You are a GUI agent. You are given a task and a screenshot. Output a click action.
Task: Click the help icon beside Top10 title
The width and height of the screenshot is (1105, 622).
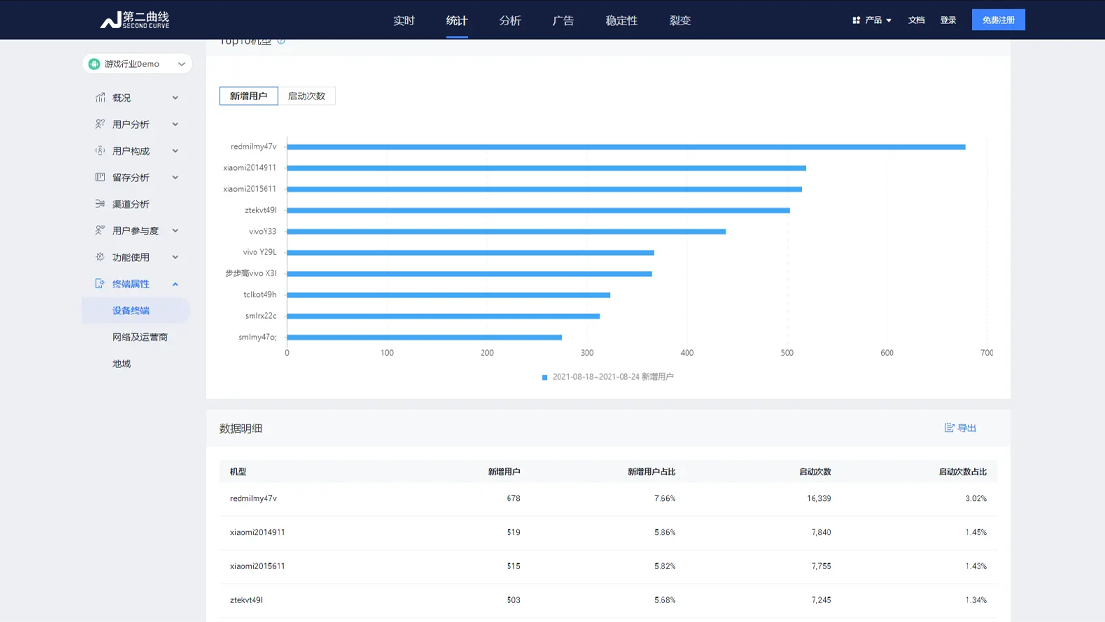tap(281, 41)
